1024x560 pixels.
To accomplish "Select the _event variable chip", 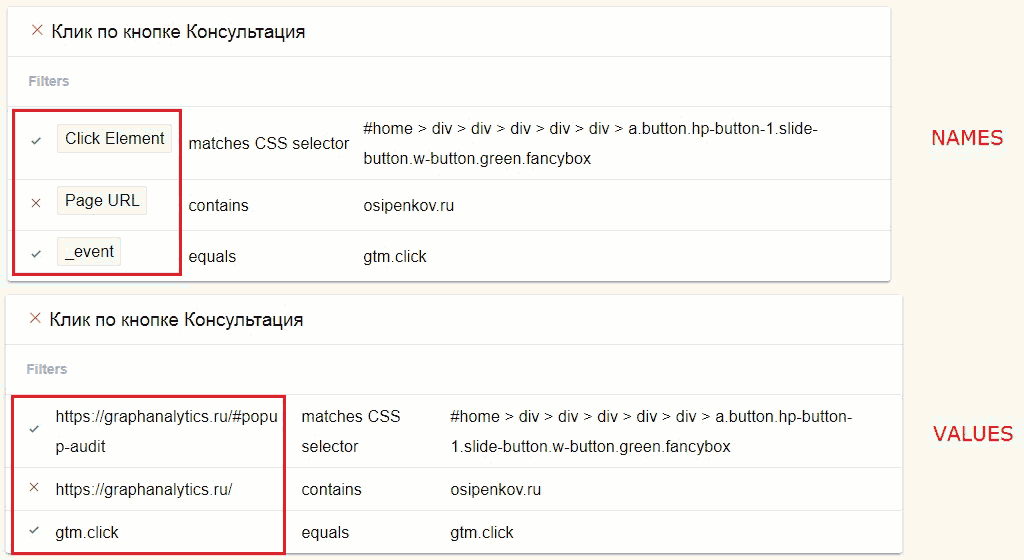I will pyautogui.click(x=89, y=251).
